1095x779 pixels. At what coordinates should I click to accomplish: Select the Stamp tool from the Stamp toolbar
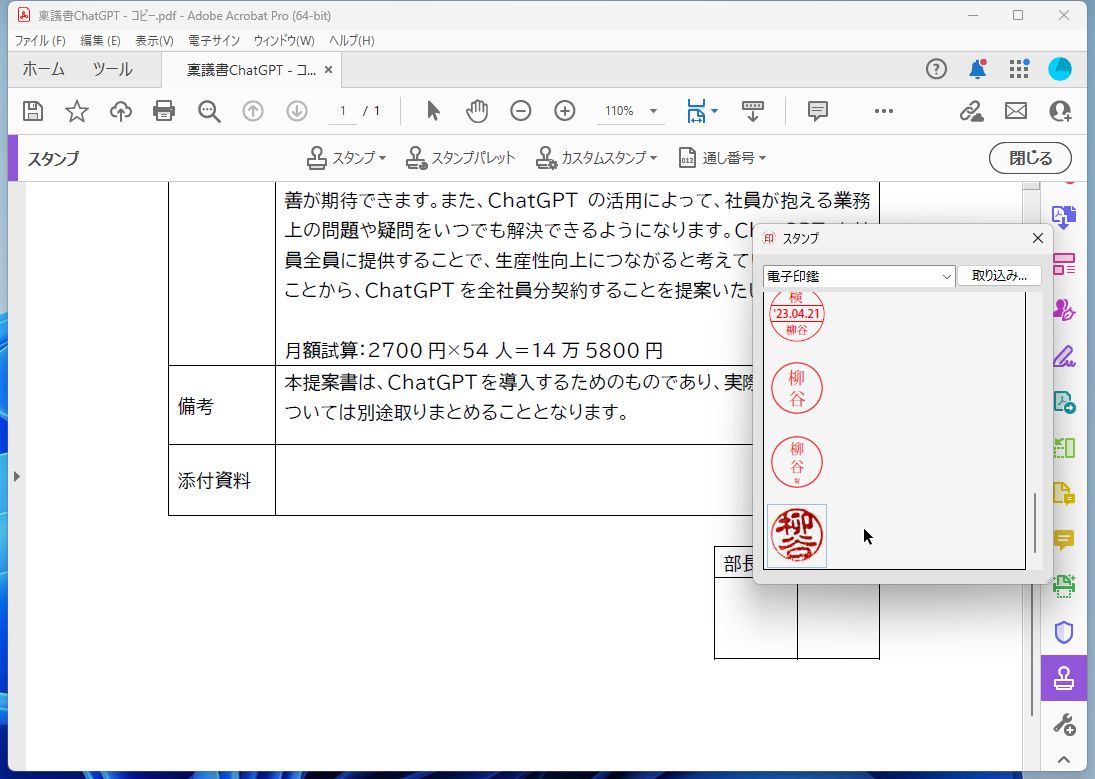click(x=345, y=157)
